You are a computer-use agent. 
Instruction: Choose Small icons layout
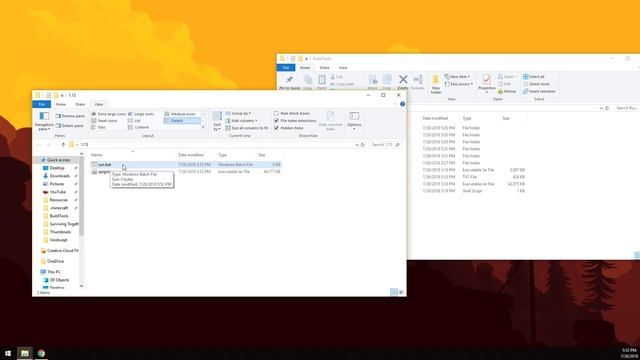(104, 121)
